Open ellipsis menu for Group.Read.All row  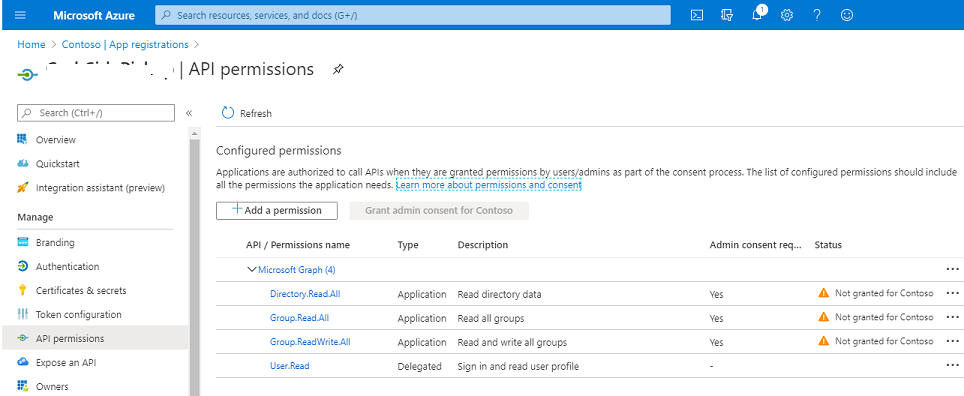(952, 317)
